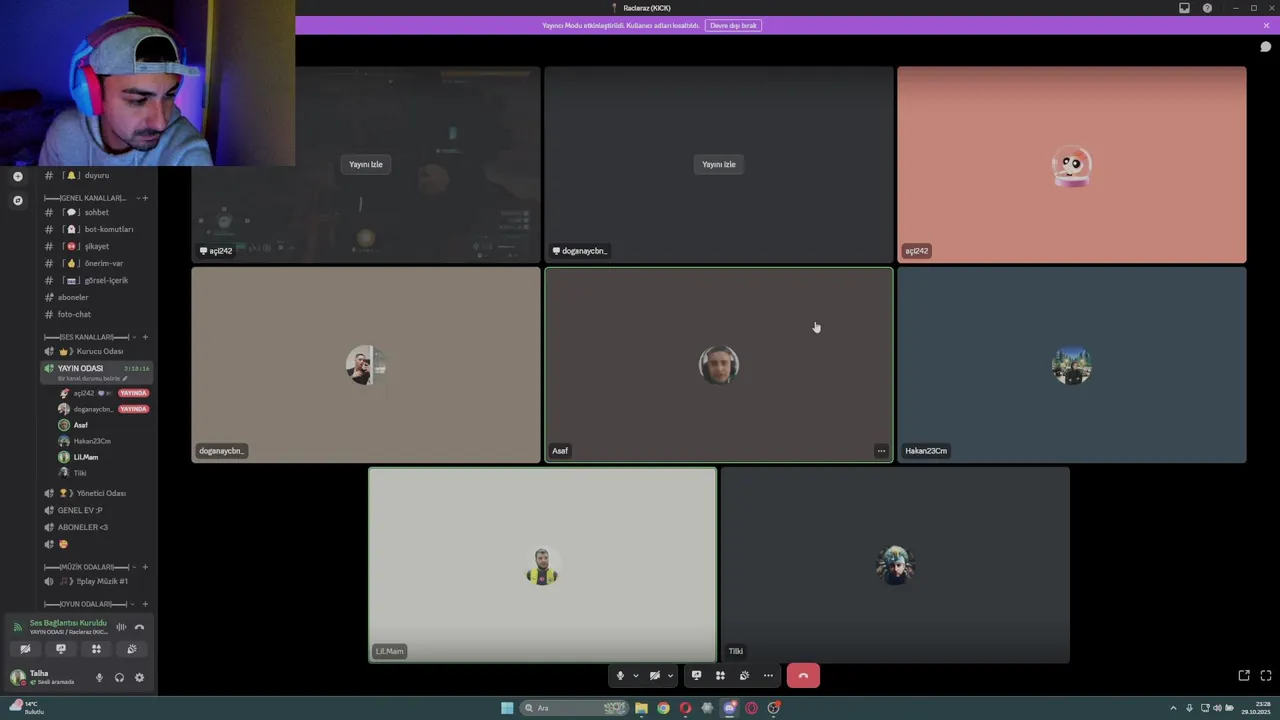Mute microphone in user panel

99,677
